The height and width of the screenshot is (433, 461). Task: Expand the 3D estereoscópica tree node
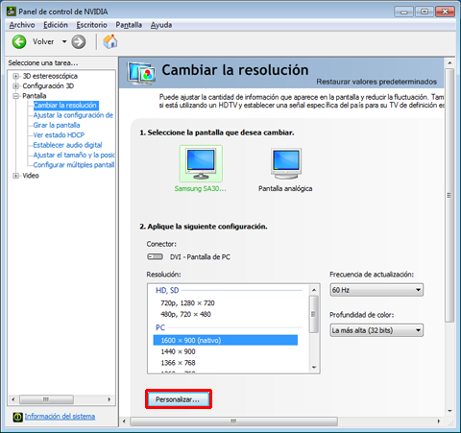pos(16,76)
